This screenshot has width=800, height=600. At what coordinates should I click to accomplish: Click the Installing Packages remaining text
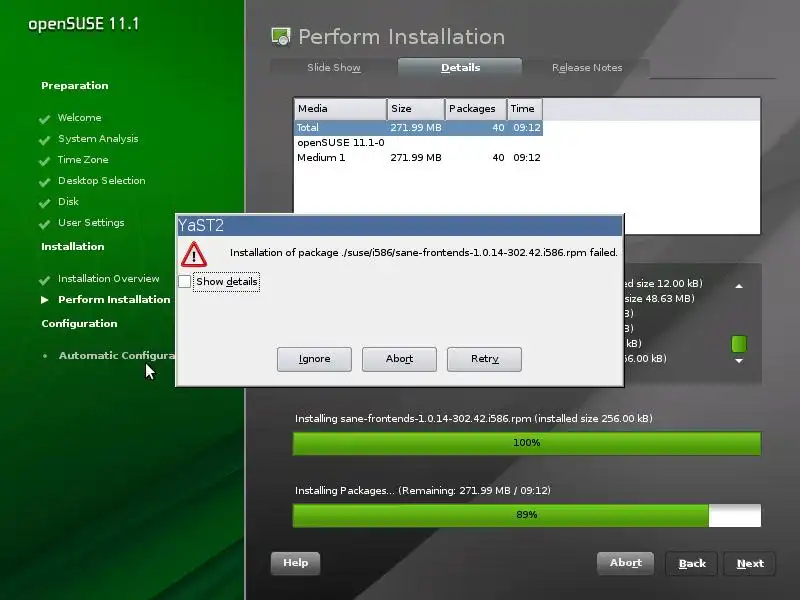[x=423, y=491]
